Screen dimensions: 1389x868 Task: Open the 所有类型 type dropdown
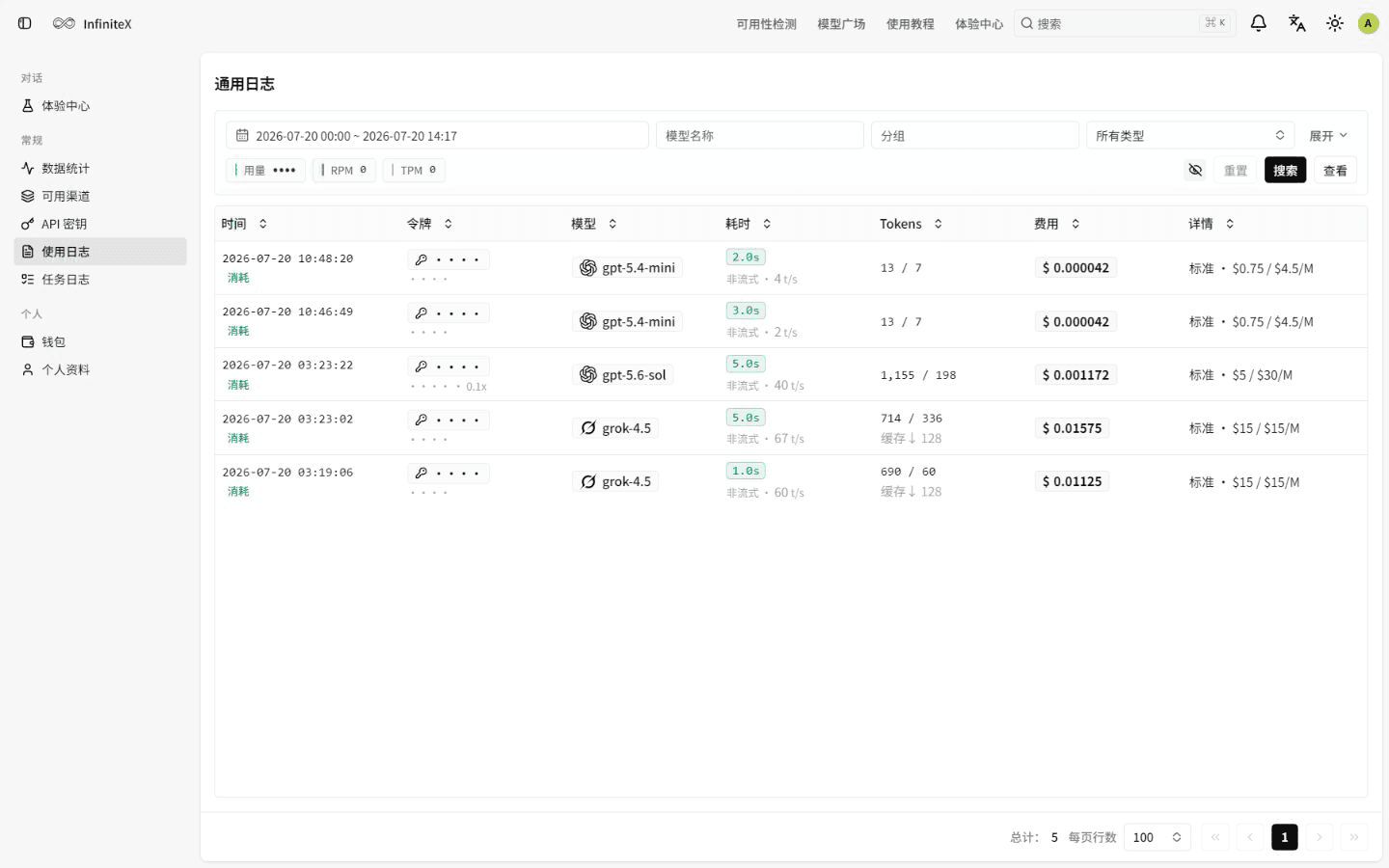coord(1190,136)
